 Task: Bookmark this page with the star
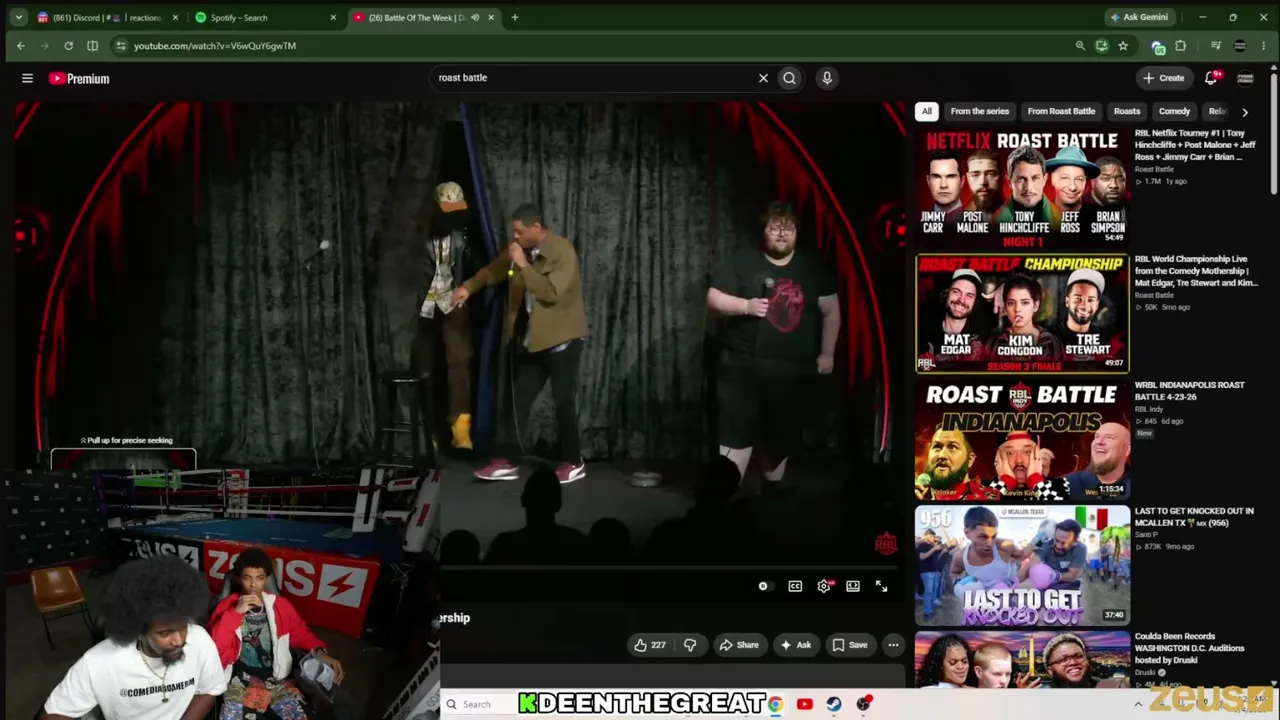[x=1123, y=46]
